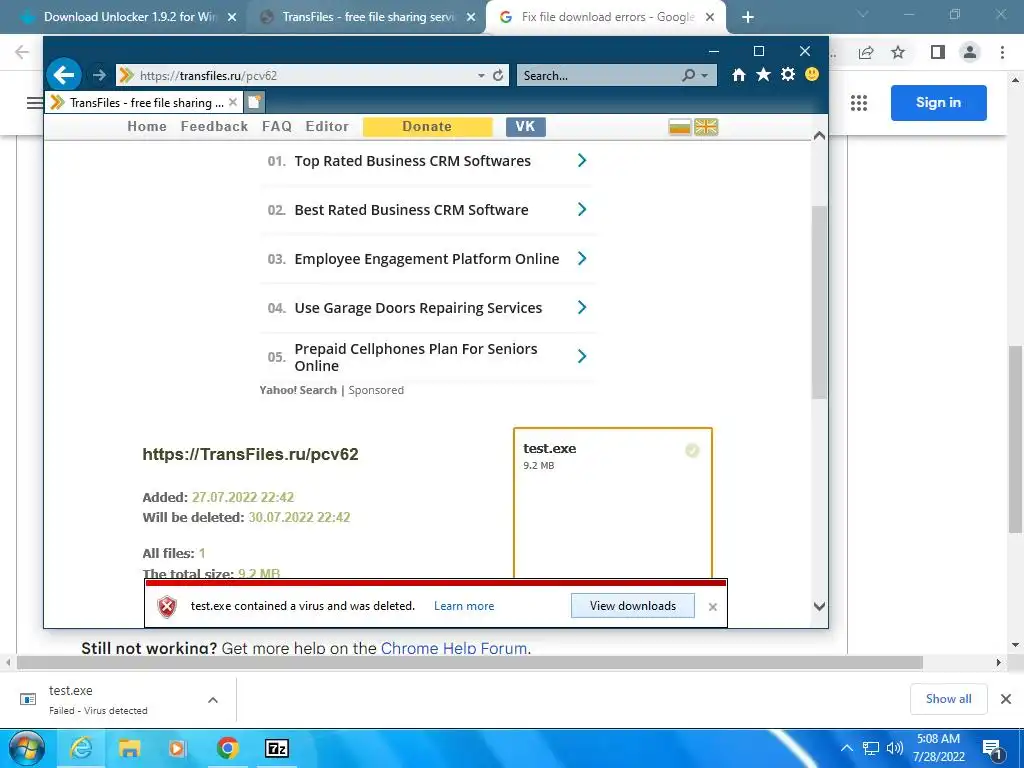
Task: Open a new Chrome tab
Action: tap(748, 18)
